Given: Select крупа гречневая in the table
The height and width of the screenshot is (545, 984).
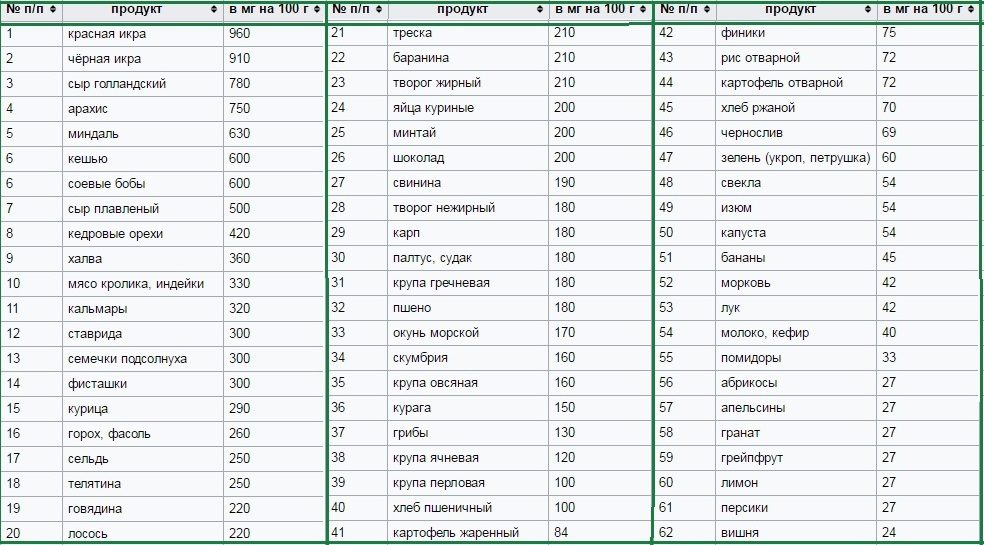Looking at the screenshot, I should tap(468, 283).
